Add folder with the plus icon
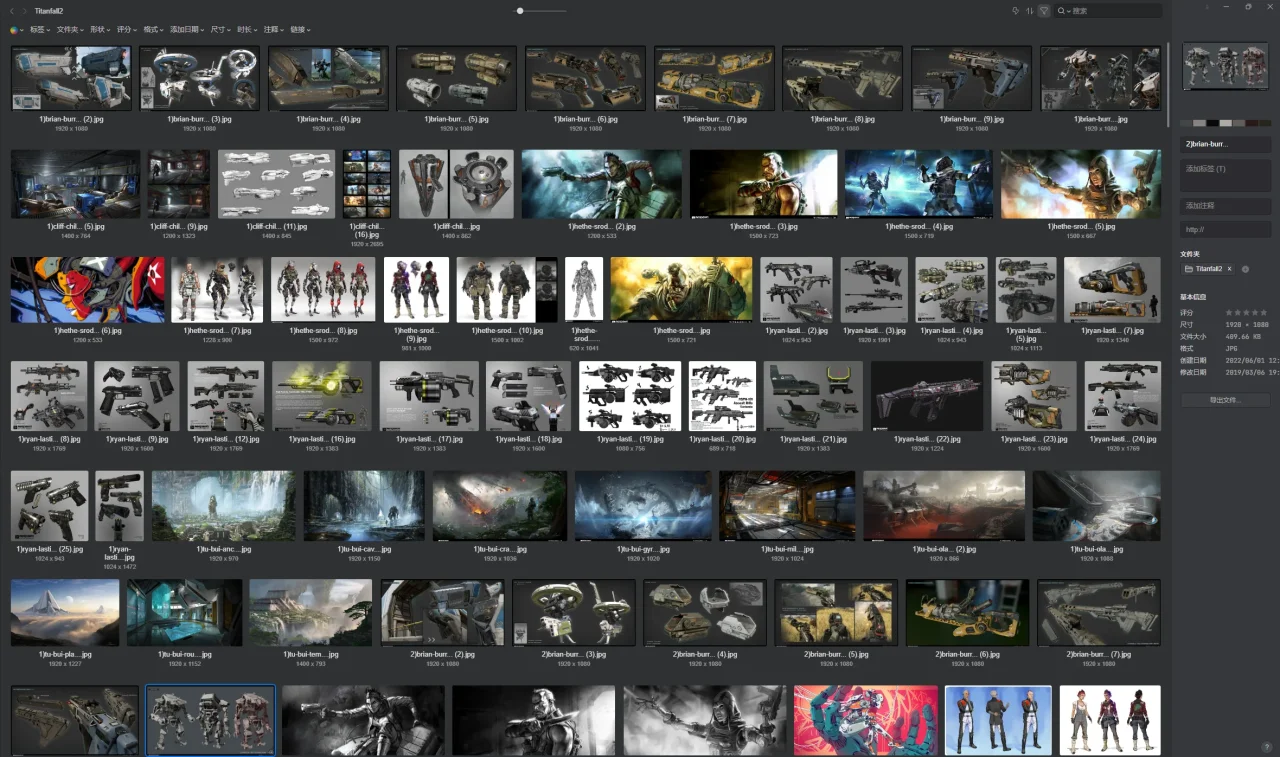1280x757 pixels. (1245, 269)
